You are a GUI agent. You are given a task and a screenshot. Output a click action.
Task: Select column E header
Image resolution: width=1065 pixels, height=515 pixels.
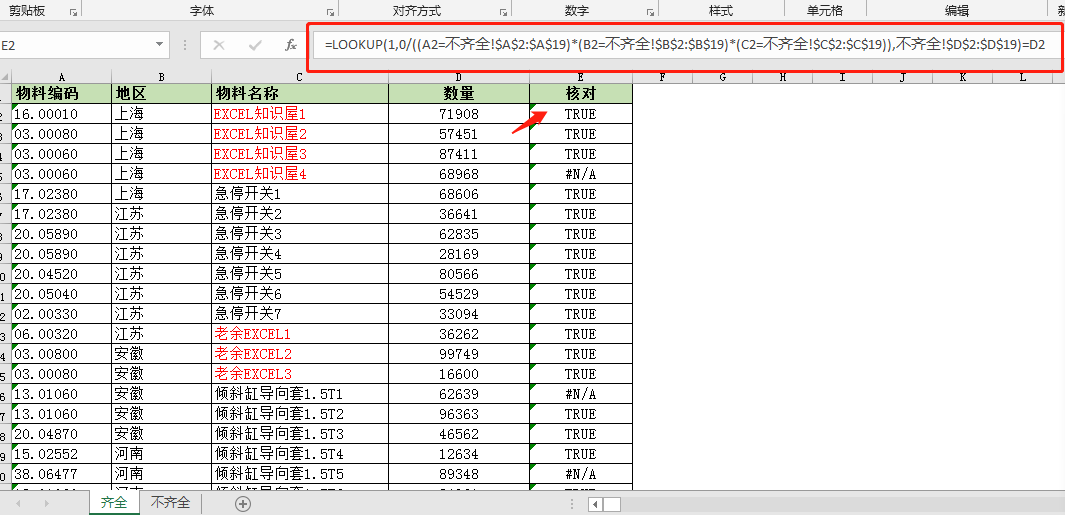(x=581, y=77)
